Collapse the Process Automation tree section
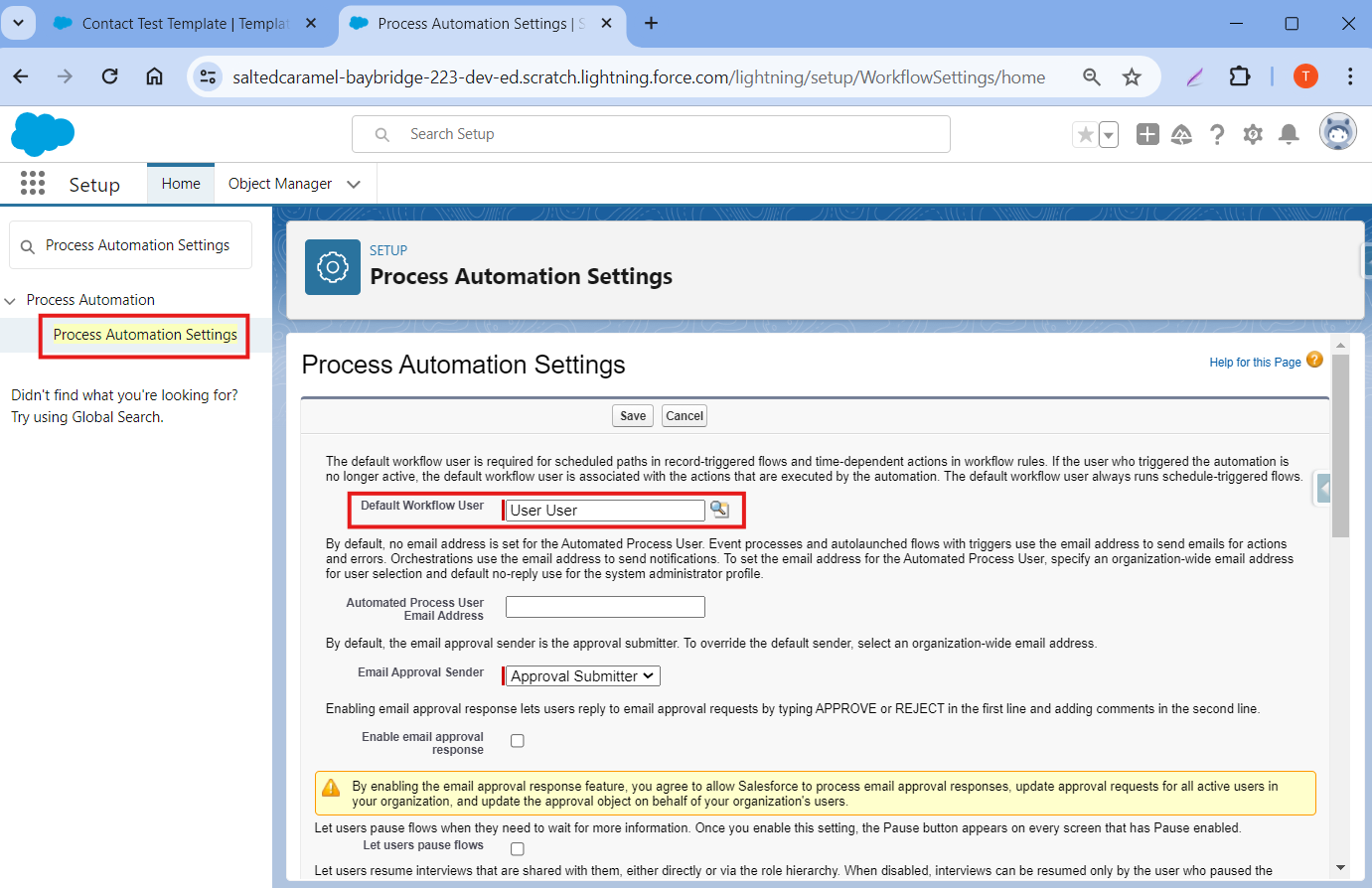 point(10,300)
